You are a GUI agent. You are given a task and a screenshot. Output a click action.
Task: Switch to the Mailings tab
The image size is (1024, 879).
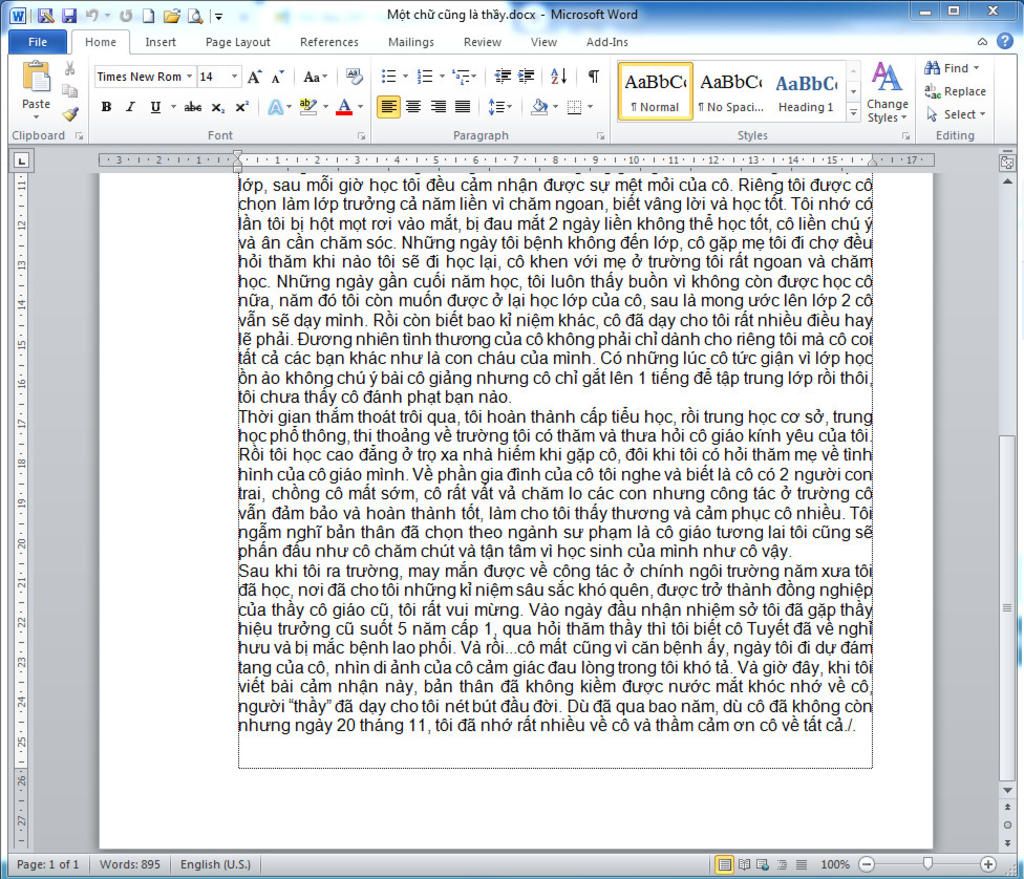click(411, 42)
